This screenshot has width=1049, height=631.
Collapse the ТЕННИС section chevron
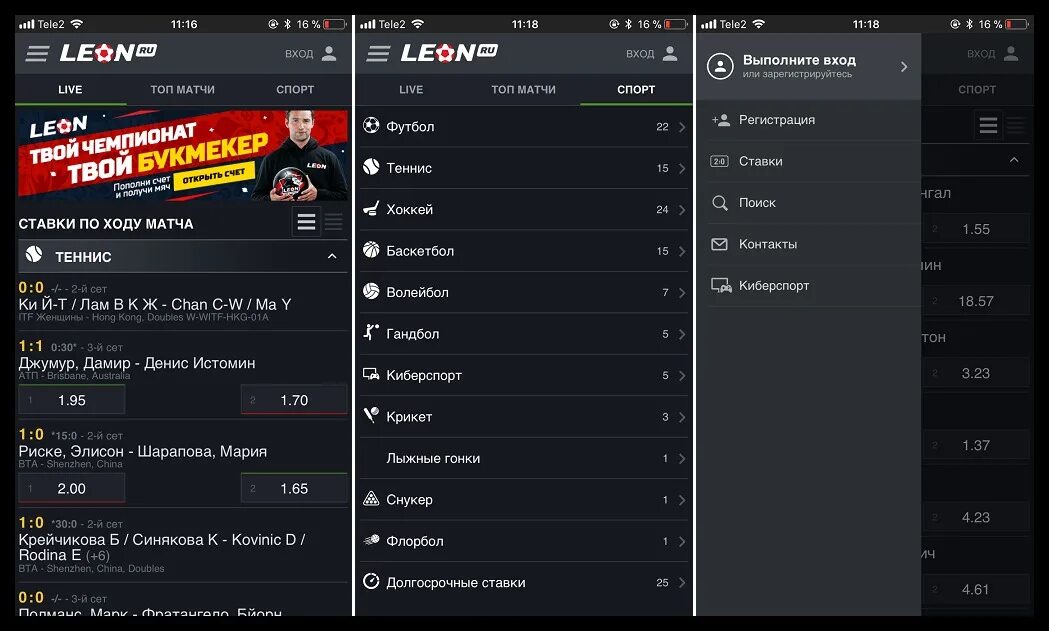[x=332, y=256]
